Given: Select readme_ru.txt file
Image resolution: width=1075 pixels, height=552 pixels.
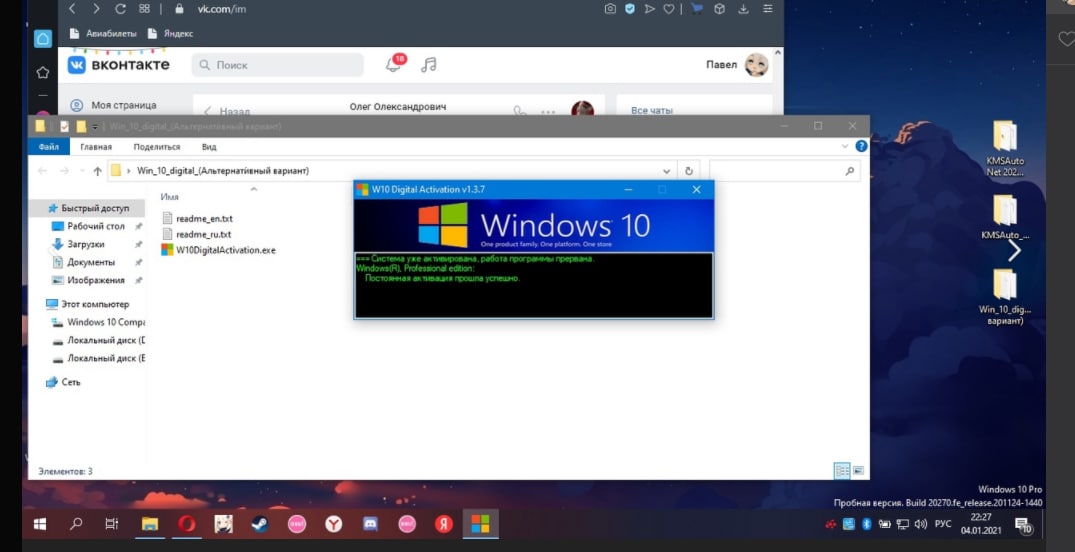Looking at the screenshot, I should click(197, 234).
